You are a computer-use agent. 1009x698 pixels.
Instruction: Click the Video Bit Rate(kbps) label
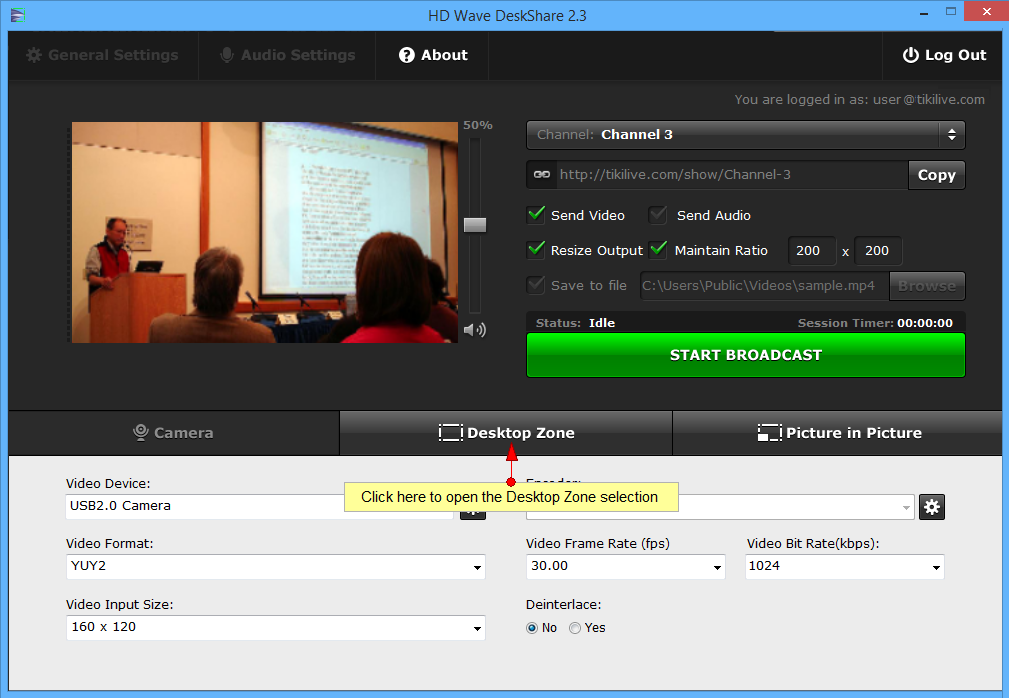coord(813,544)
